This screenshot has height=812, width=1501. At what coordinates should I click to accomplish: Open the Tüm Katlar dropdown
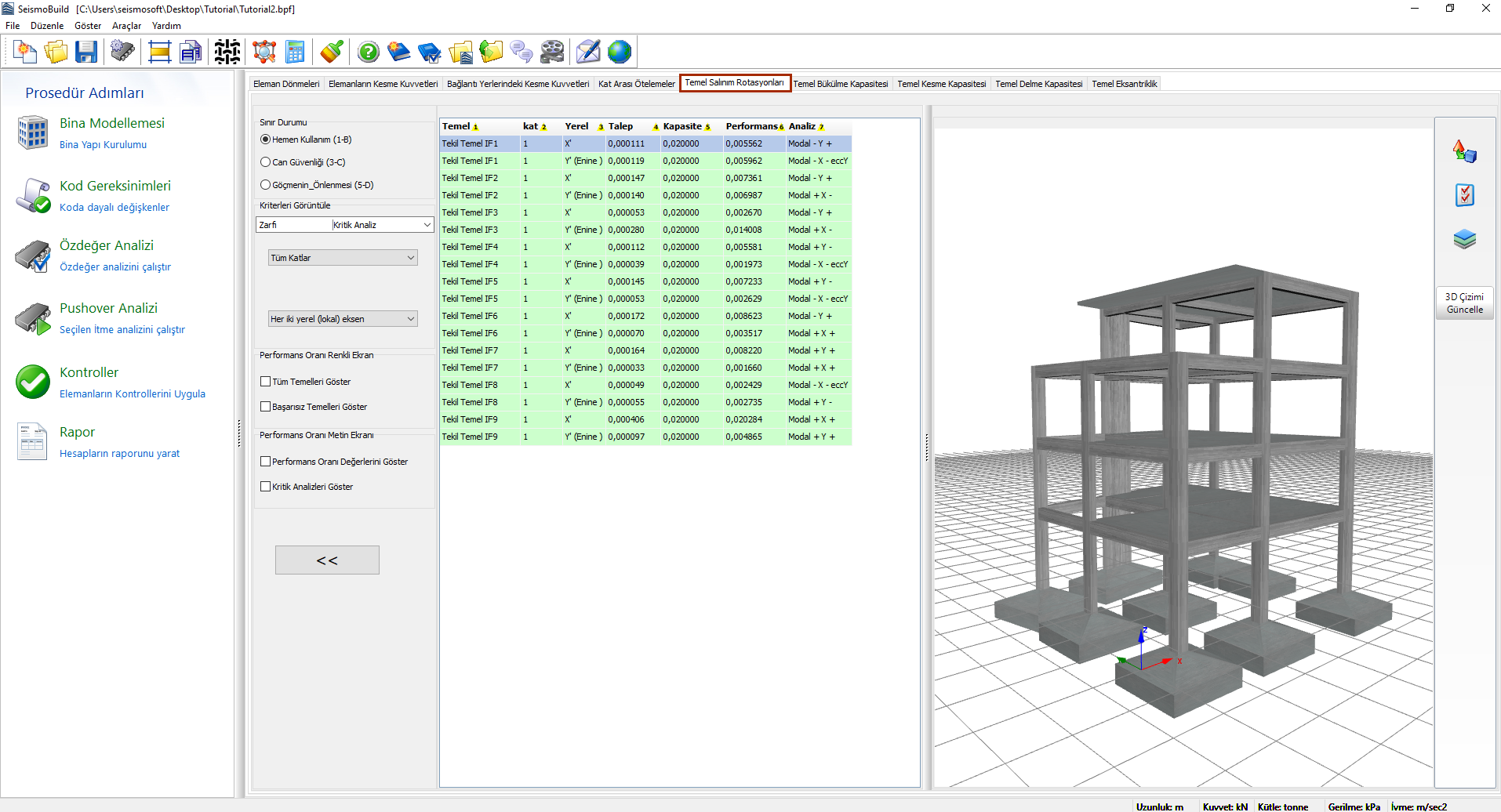(x=343, y=258)
